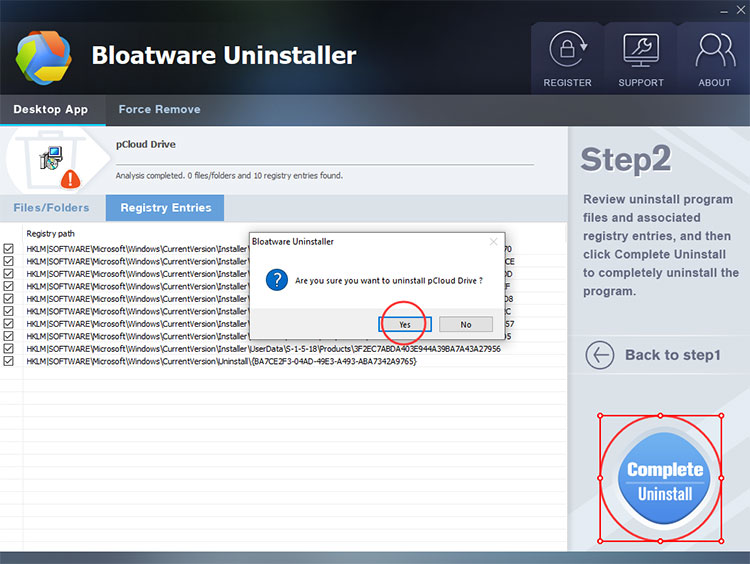
Task: Uncheck registry entry ending in 57
Action: [9, 323]
